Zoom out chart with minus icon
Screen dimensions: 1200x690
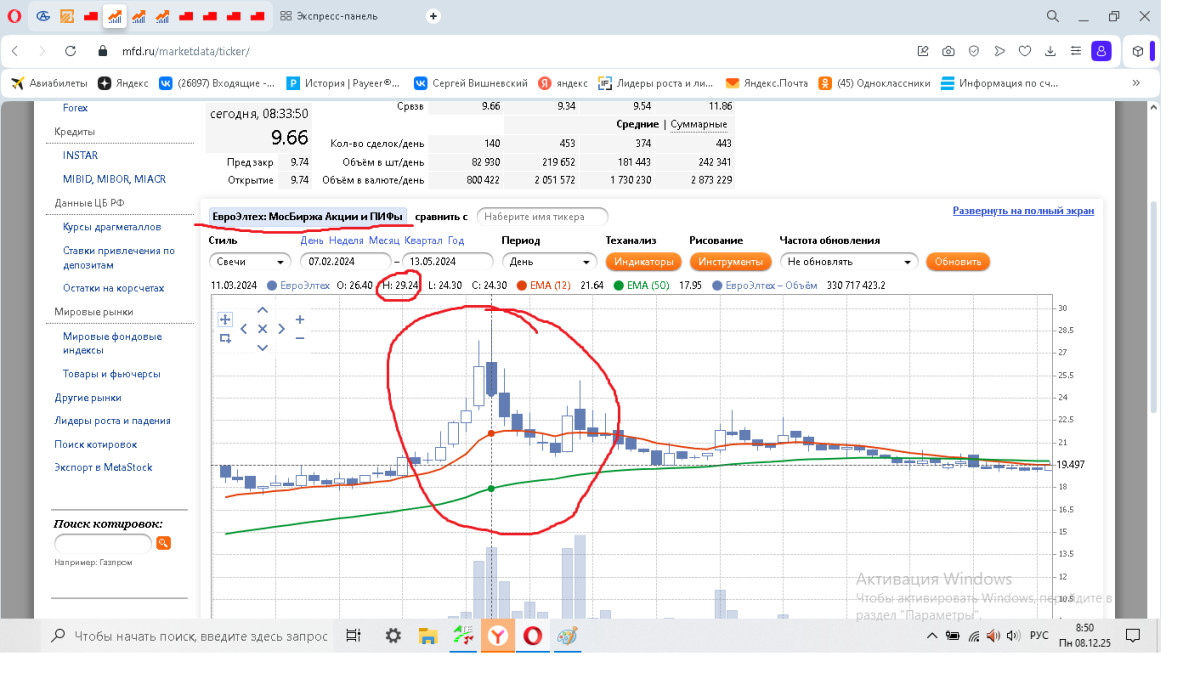(x=300, y=338)
